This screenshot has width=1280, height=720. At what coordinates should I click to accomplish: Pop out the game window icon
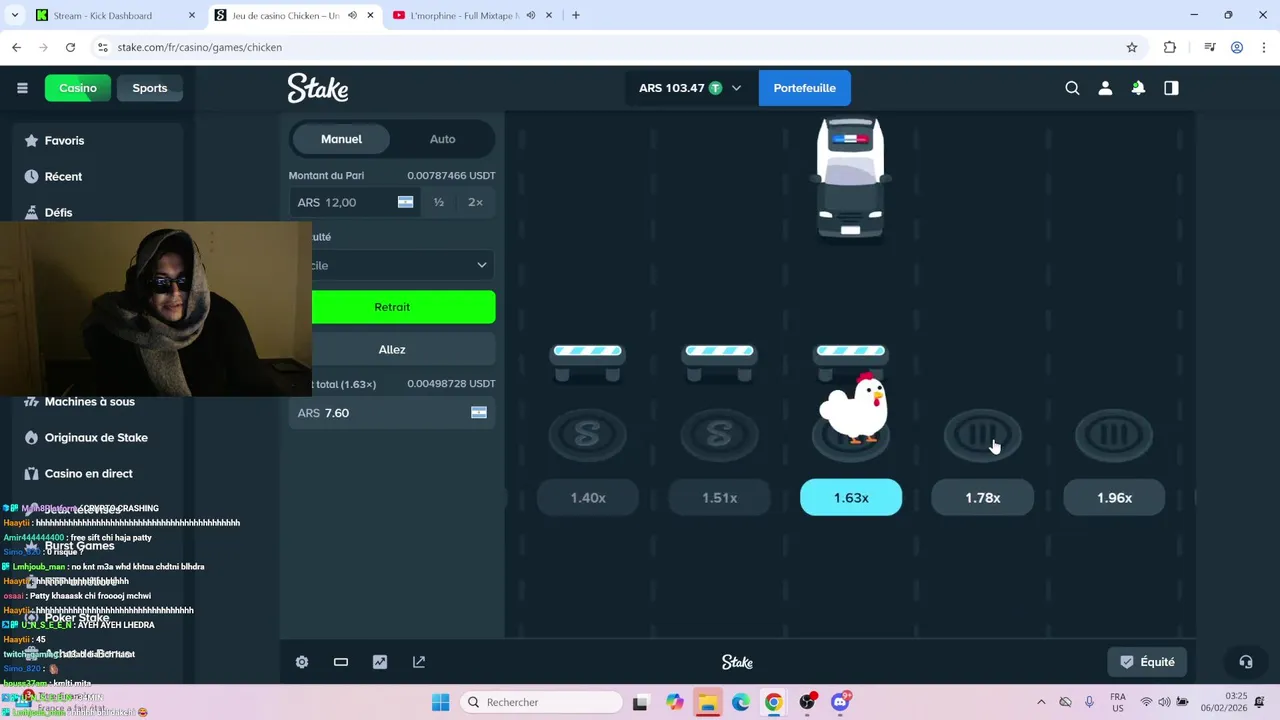(419, 662)
